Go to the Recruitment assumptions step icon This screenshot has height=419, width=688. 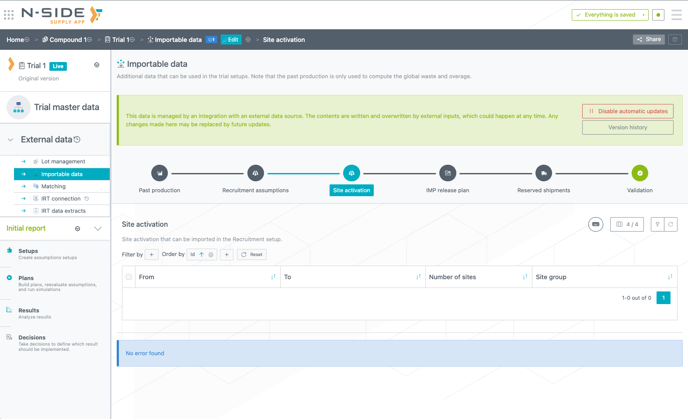[x=255, y=173]
